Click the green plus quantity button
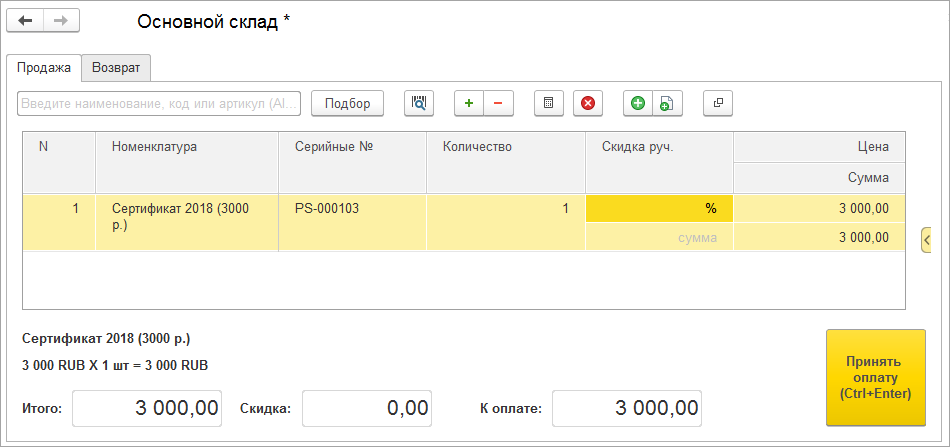Screen dimensions: 950x447 (469, 103)
